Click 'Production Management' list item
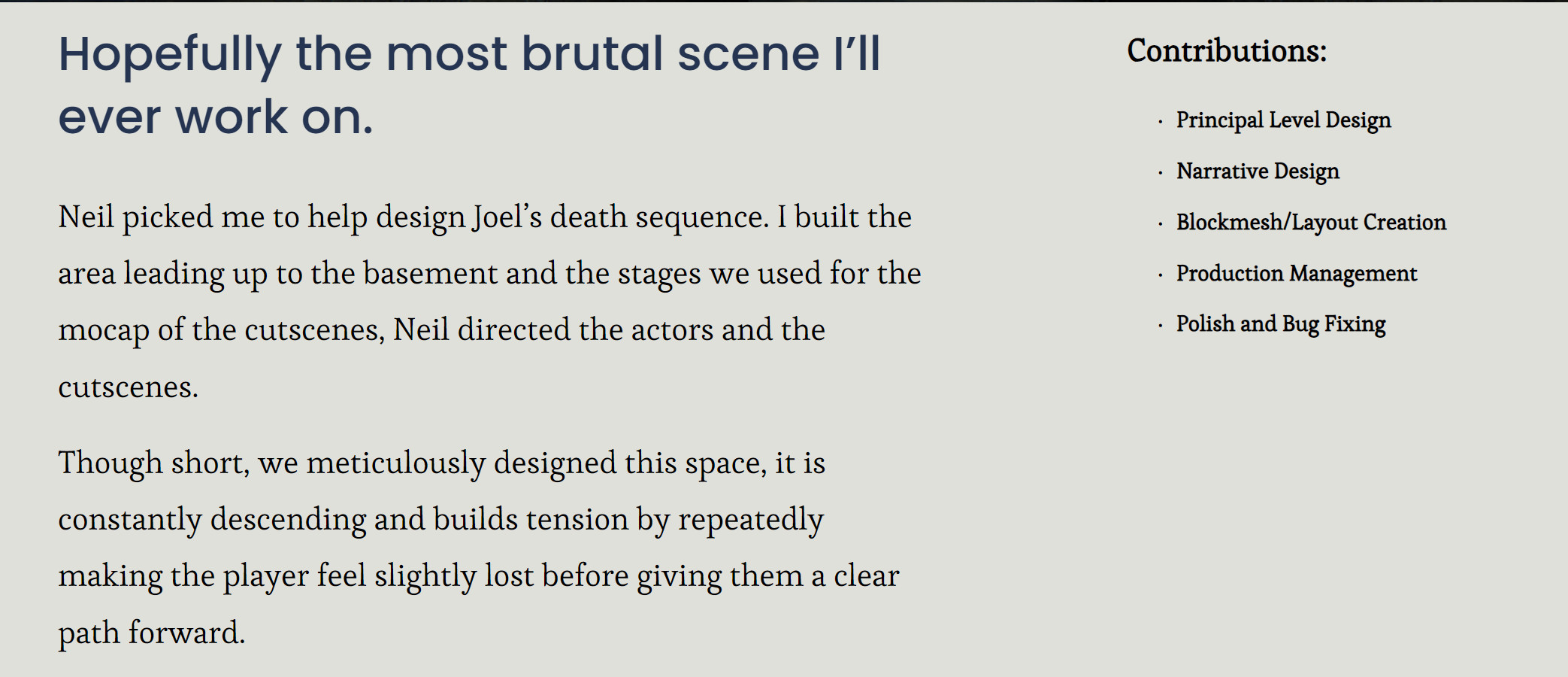 pos(1296,274)
